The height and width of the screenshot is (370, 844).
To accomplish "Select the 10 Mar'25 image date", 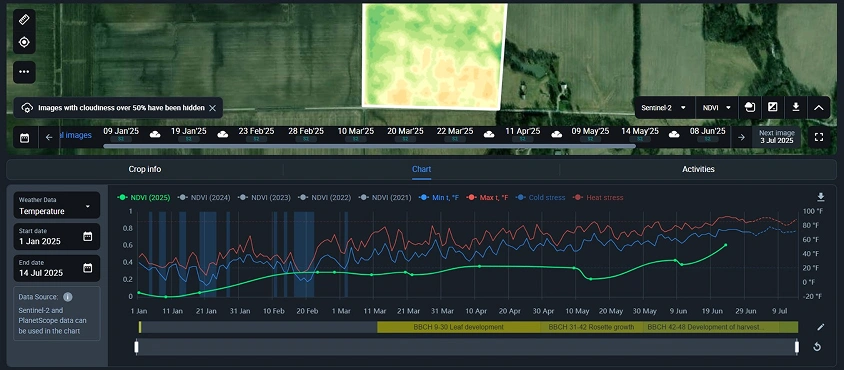I will (355, 134).
